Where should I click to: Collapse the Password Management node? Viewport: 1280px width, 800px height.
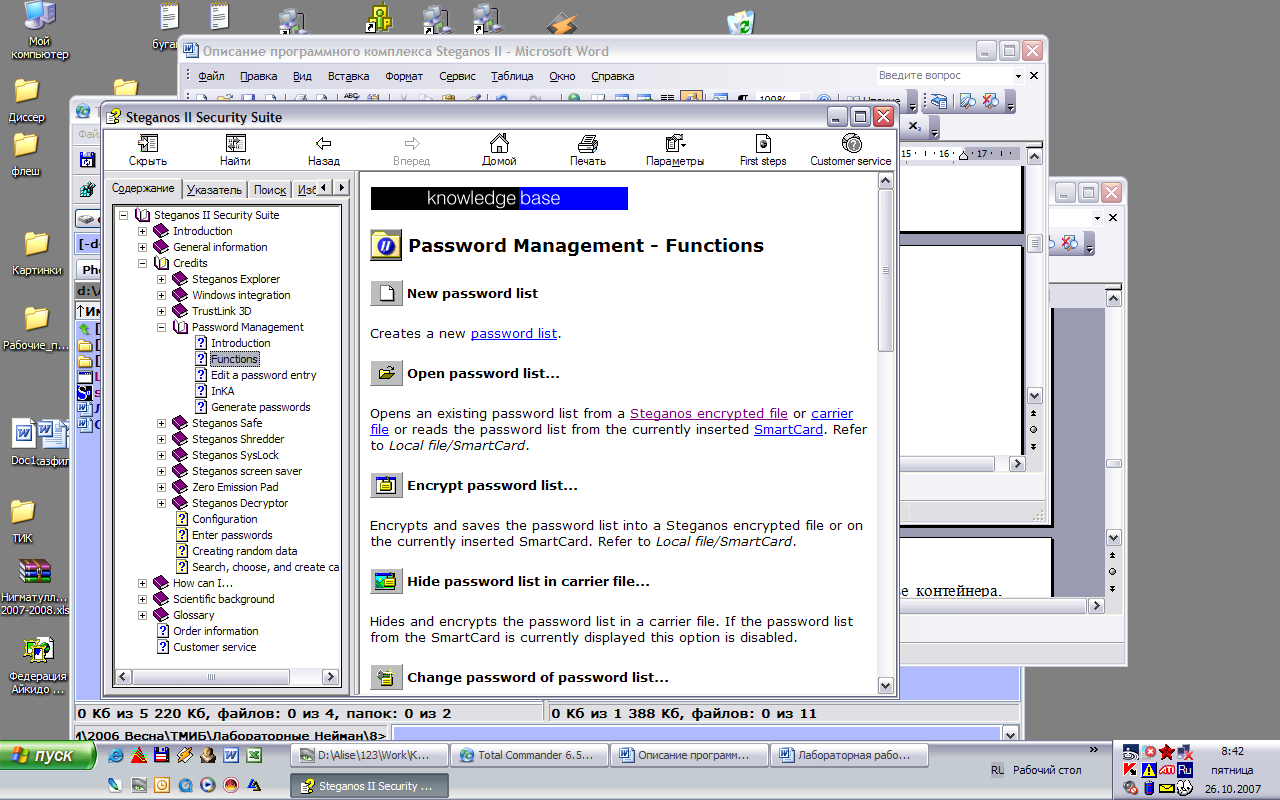pos(162,327)
